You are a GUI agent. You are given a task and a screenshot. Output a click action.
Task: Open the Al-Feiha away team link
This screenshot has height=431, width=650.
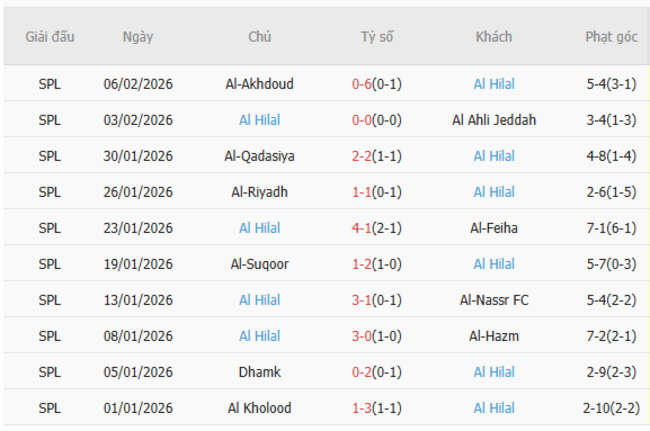(x=494, y=228)
